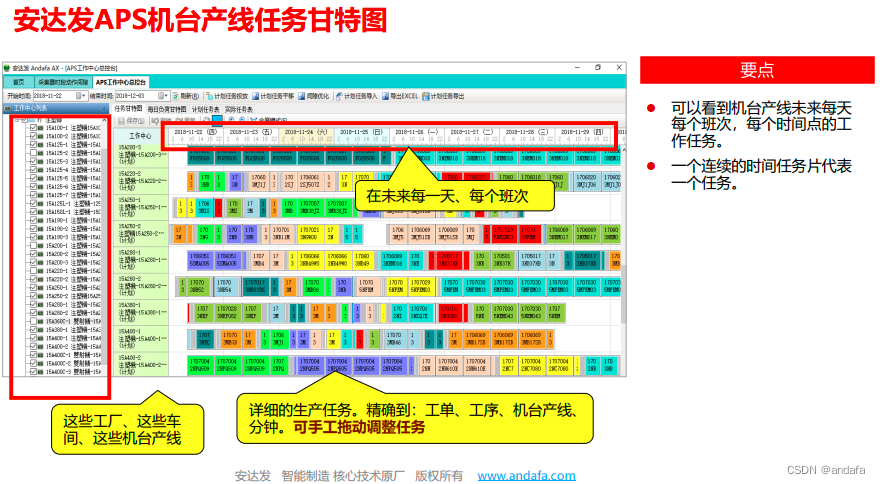Image resolution: width=880 pixels, height=484 pixels.
Task: Click the pin icon on 工作中心列表 header
Action: (104, 108)
